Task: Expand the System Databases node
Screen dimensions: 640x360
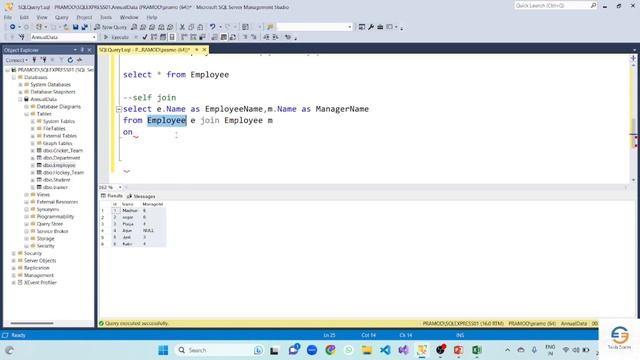Action: tap(20, 84)
